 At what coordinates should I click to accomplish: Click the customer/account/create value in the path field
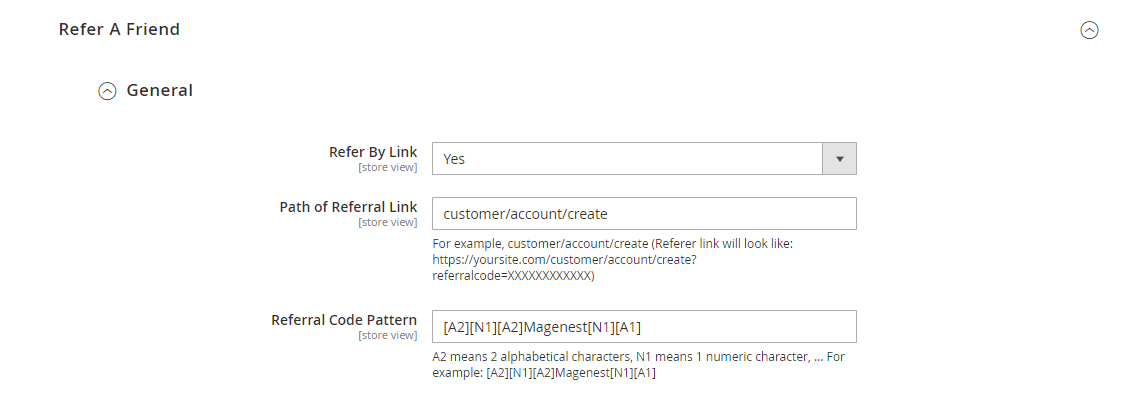(525, 214)
